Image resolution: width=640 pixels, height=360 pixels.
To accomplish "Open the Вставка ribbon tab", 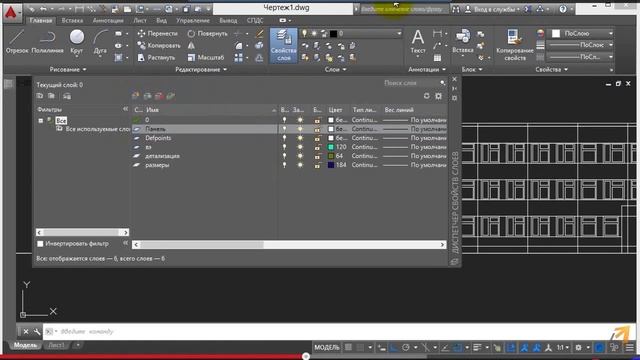I will tap(72, 20).
